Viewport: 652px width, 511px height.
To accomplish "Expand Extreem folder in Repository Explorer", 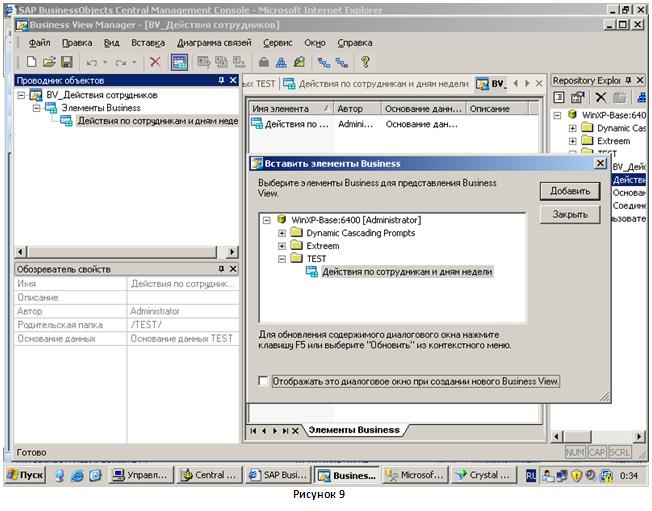I will pos(573,141).
